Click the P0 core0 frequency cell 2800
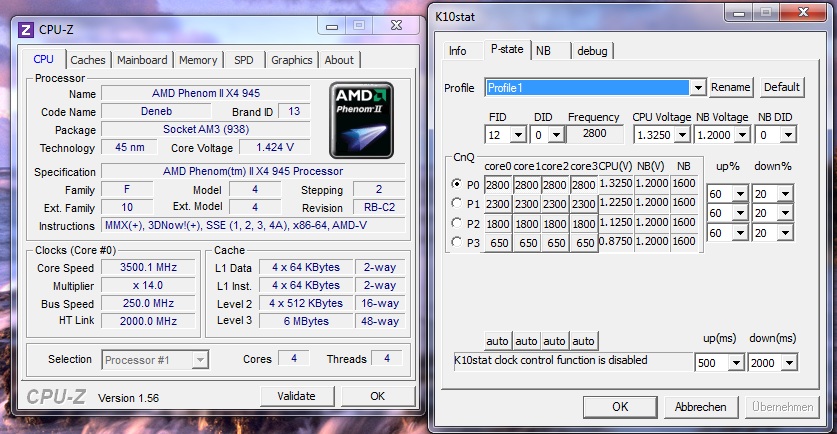Viewport: 837px width, 434px height. (x=498, y=185)
